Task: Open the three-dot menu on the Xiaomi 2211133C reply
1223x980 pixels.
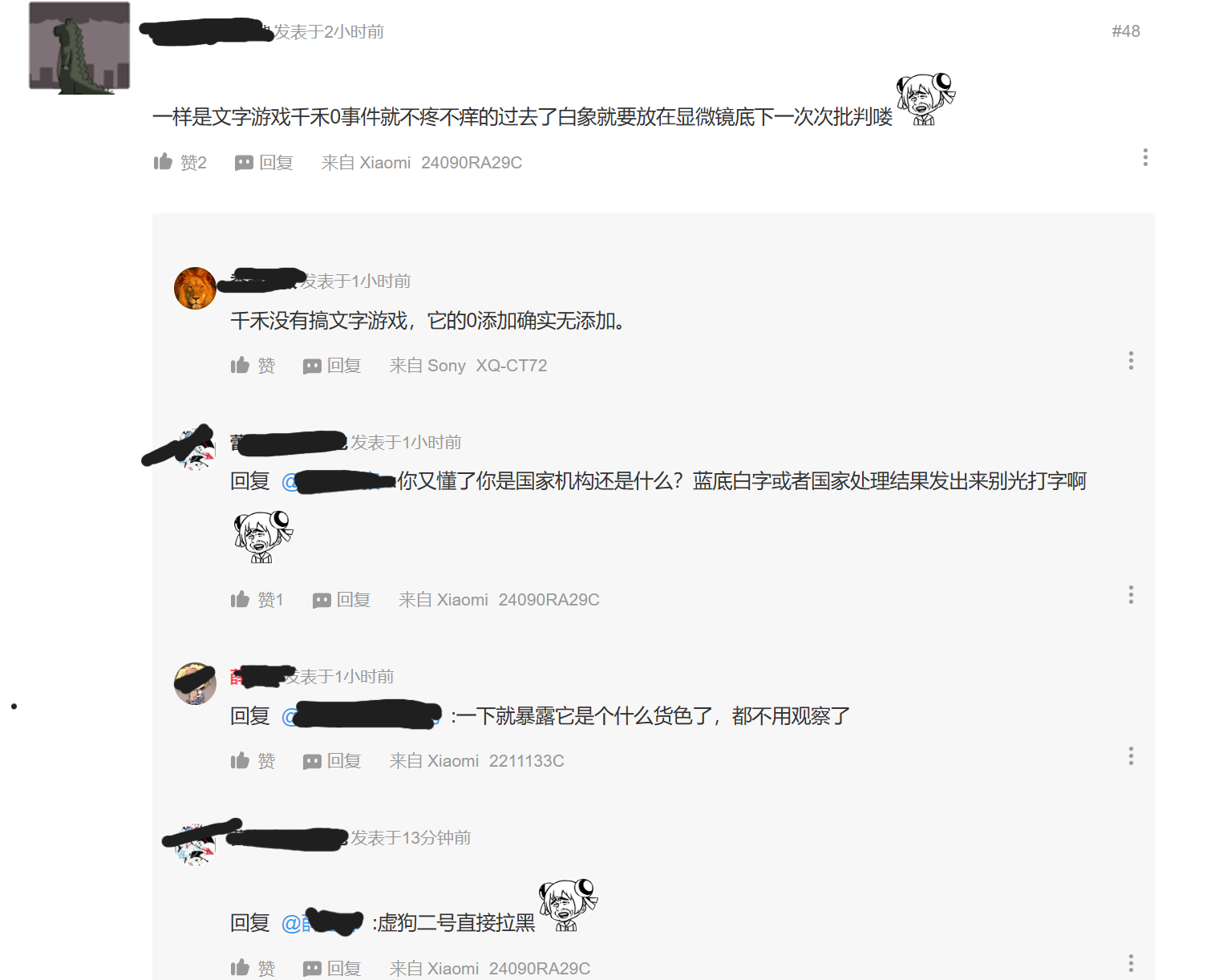Action: click(1131, 755)
